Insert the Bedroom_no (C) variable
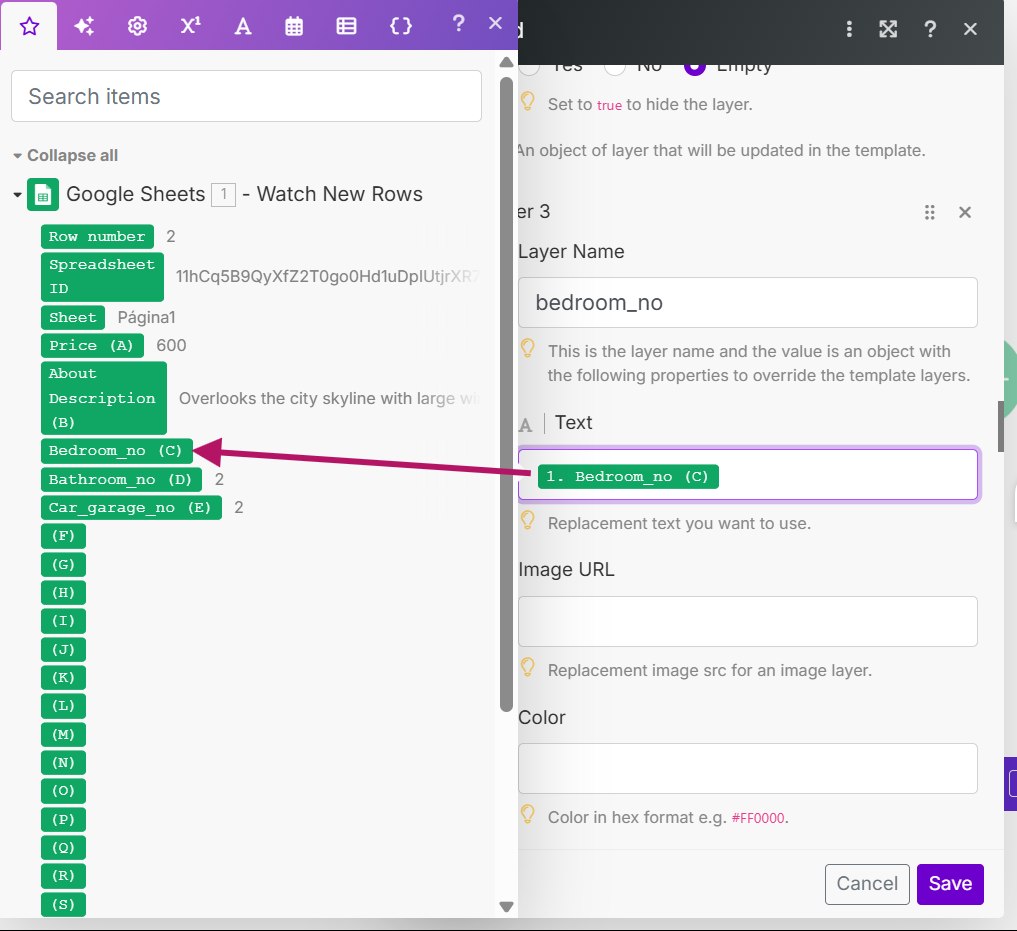Image resolution: width=1017 pixels, height=931 pixels. pos(116,450)
